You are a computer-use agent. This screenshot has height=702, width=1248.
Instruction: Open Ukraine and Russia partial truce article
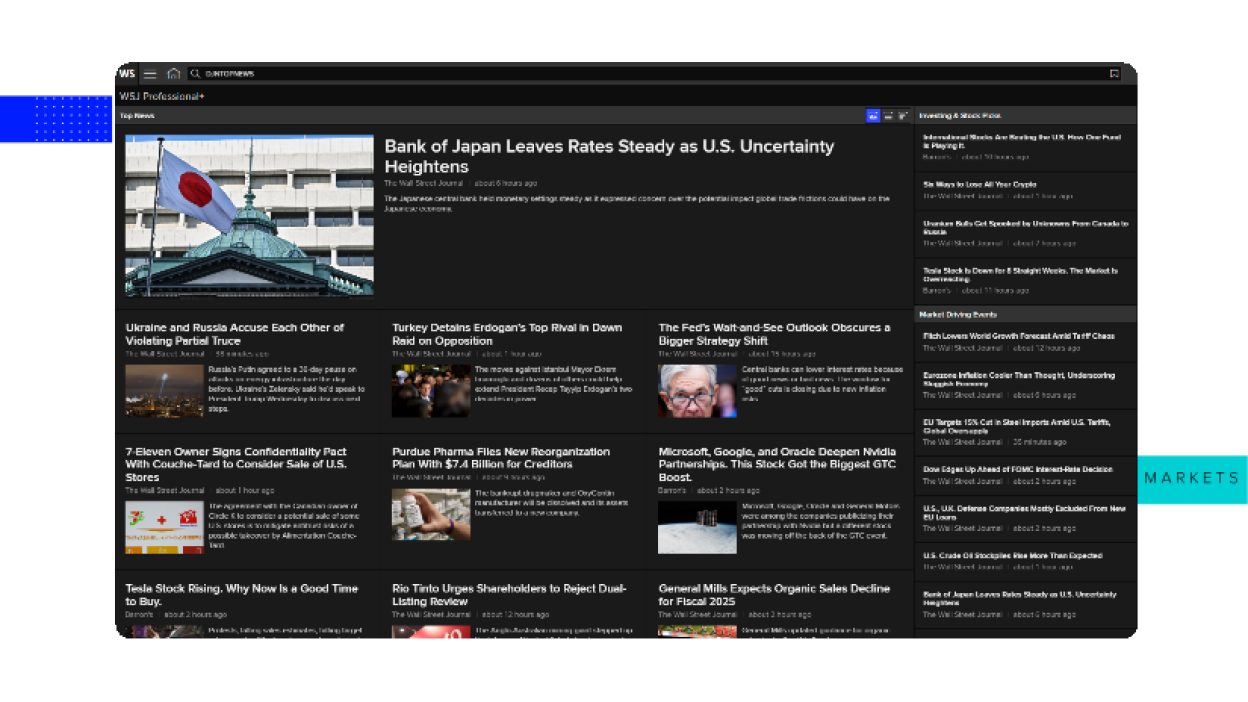click(235, 334)
